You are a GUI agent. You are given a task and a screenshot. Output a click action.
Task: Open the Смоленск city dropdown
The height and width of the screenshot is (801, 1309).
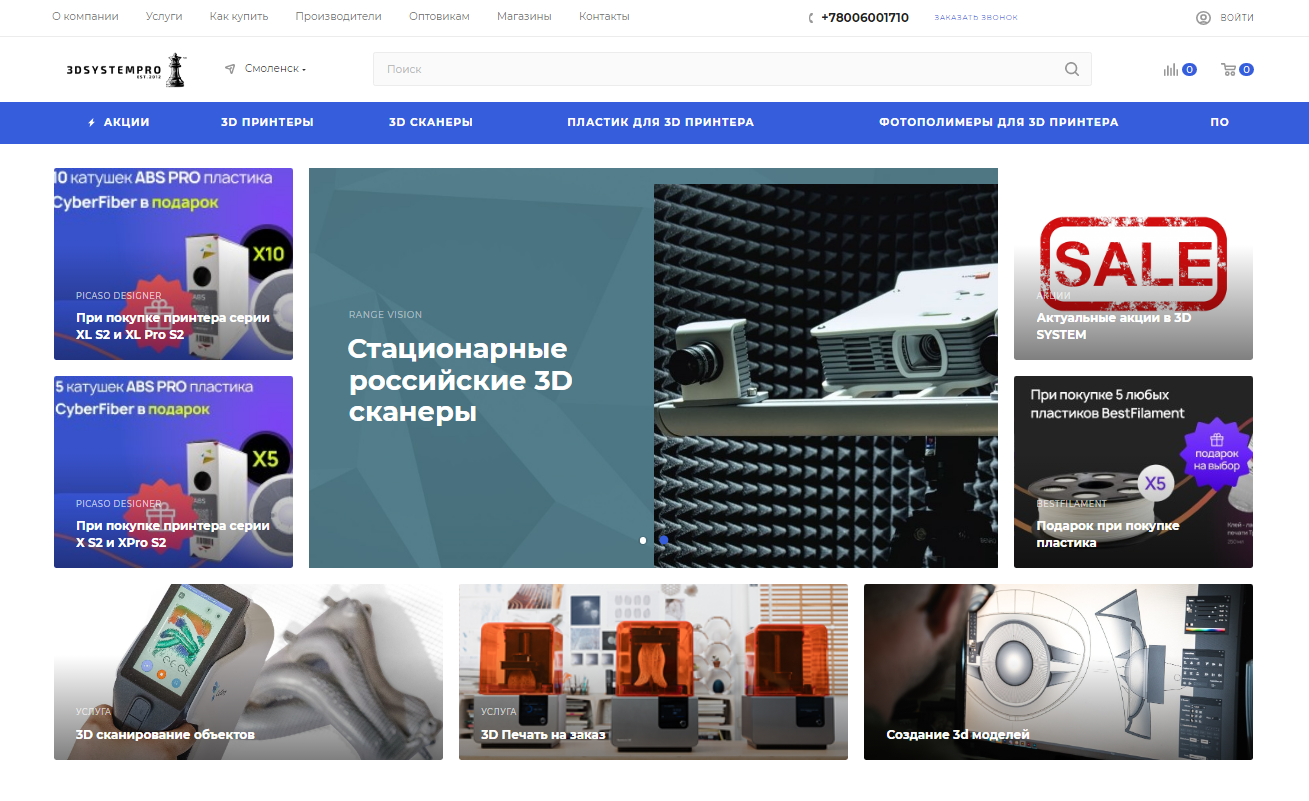click(275, 69)
